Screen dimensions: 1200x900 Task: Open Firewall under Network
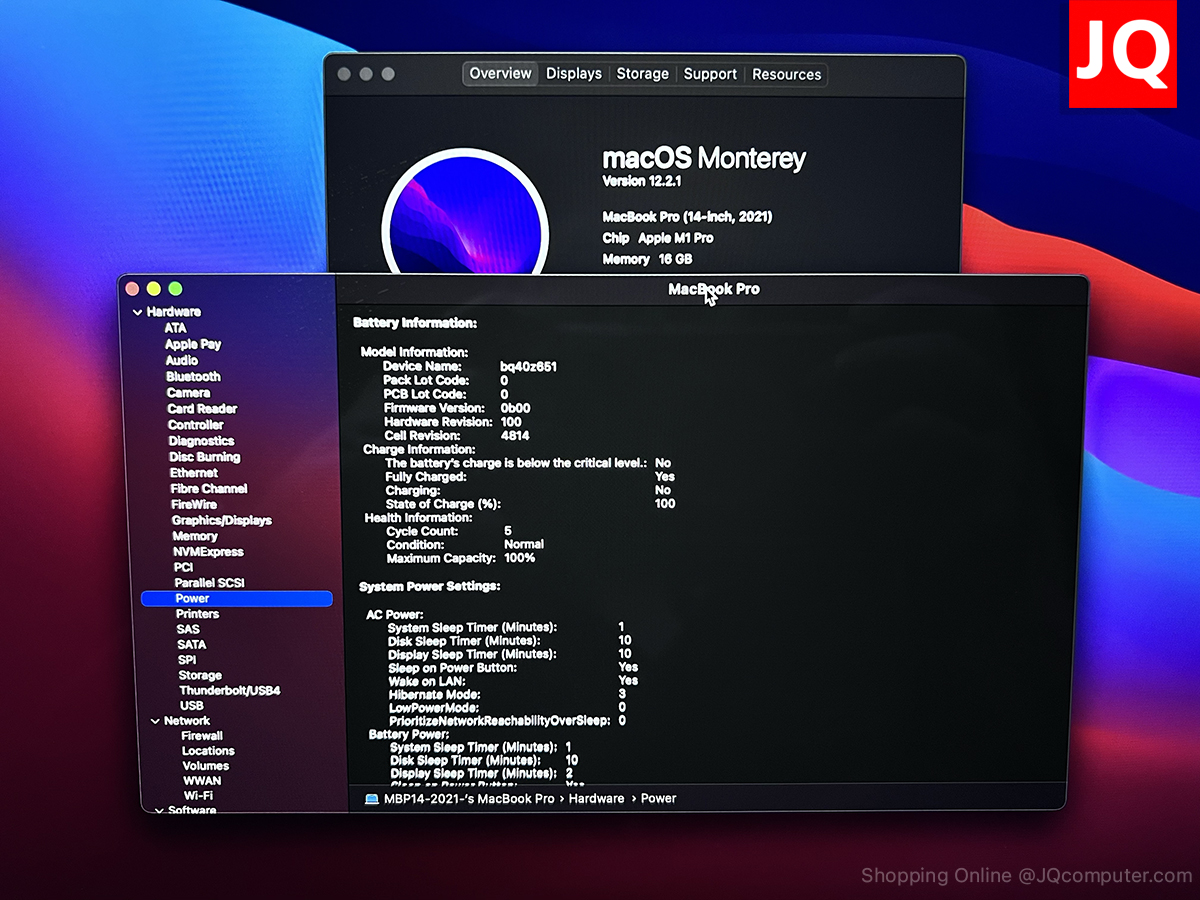click(x=202, y=736)
